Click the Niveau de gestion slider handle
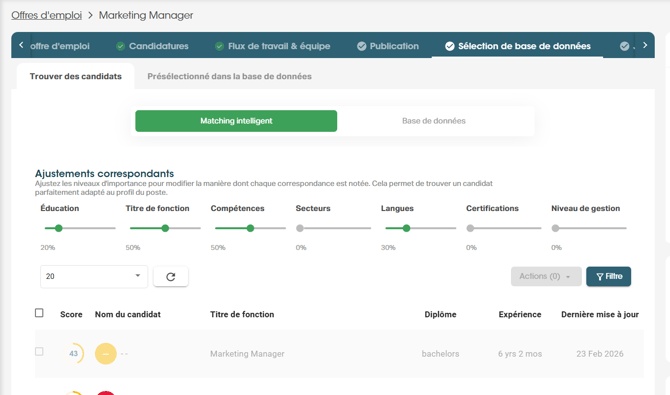 pyautogui.click(x=555, y=228)
